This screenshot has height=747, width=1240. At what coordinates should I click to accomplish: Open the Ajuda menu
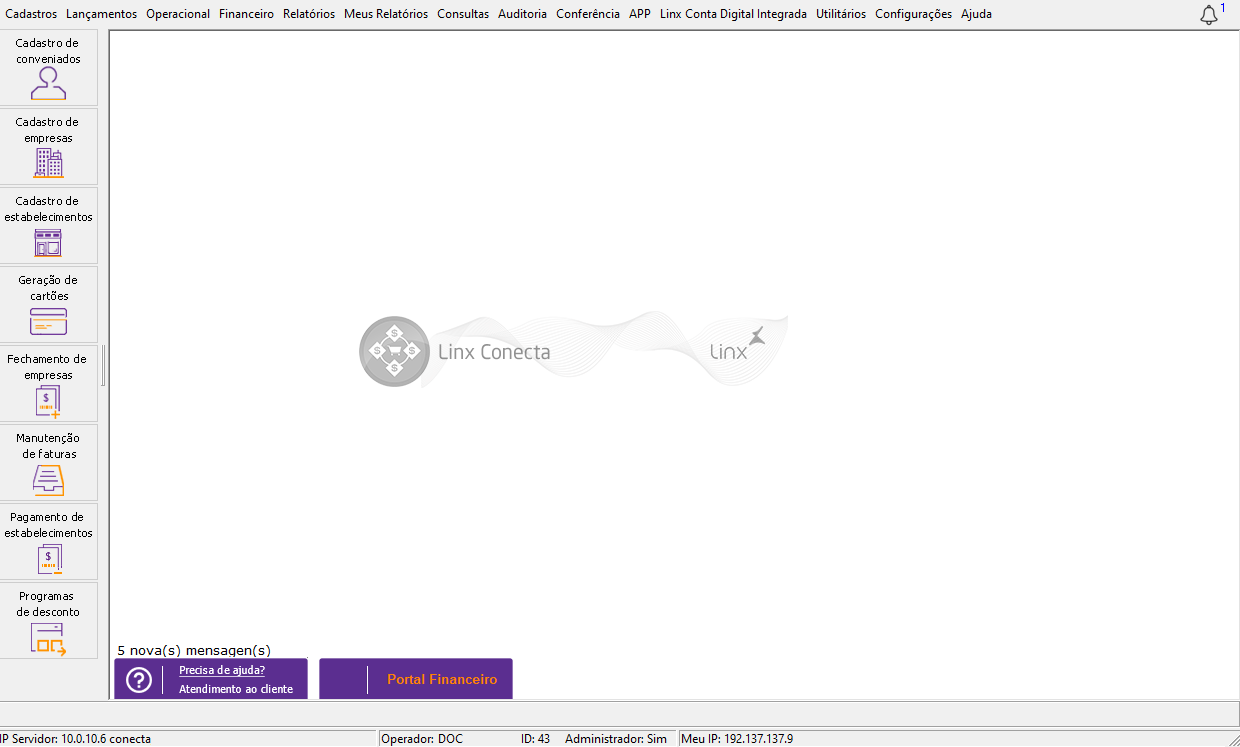click(x=976, y=14)
